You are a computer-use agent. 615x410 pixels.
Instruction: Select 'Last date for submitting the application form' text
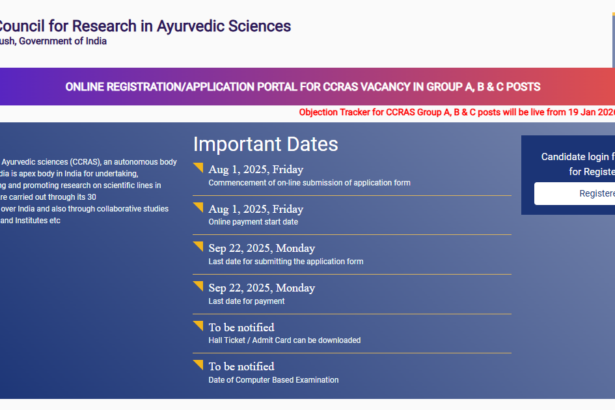[x=285, y=261]
